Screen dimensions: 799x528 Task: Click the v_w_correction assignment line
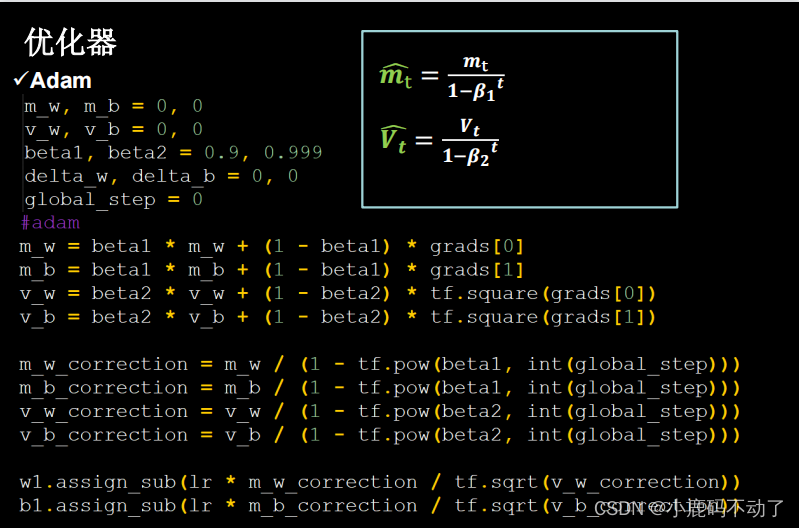coord(380,412)
